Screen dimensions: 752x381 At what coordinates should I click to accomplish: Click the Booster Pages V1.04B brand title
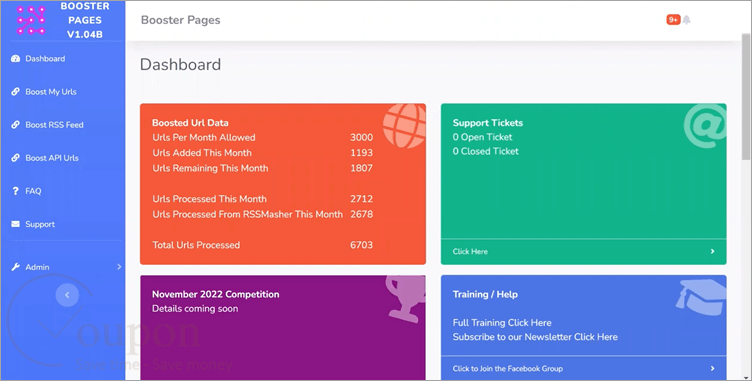pyautogui.click(x=85, y=20)
